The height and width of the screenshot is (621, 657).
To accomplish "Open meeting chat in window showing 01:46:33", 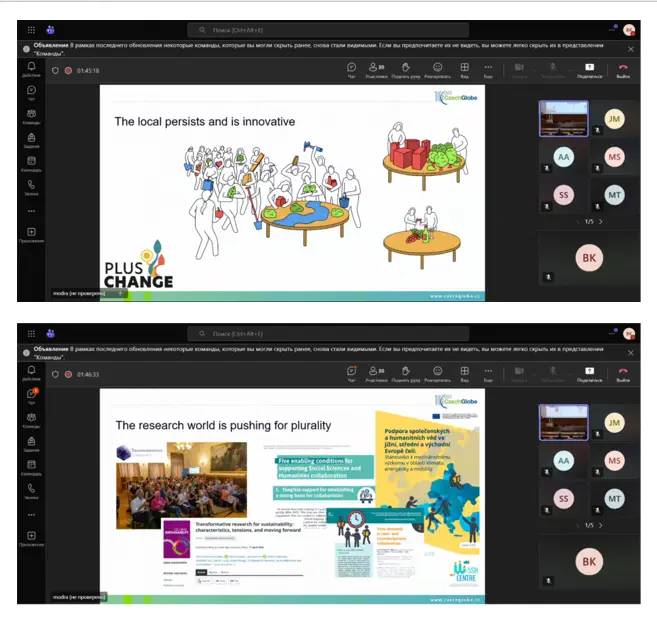I will coord(351,372).
